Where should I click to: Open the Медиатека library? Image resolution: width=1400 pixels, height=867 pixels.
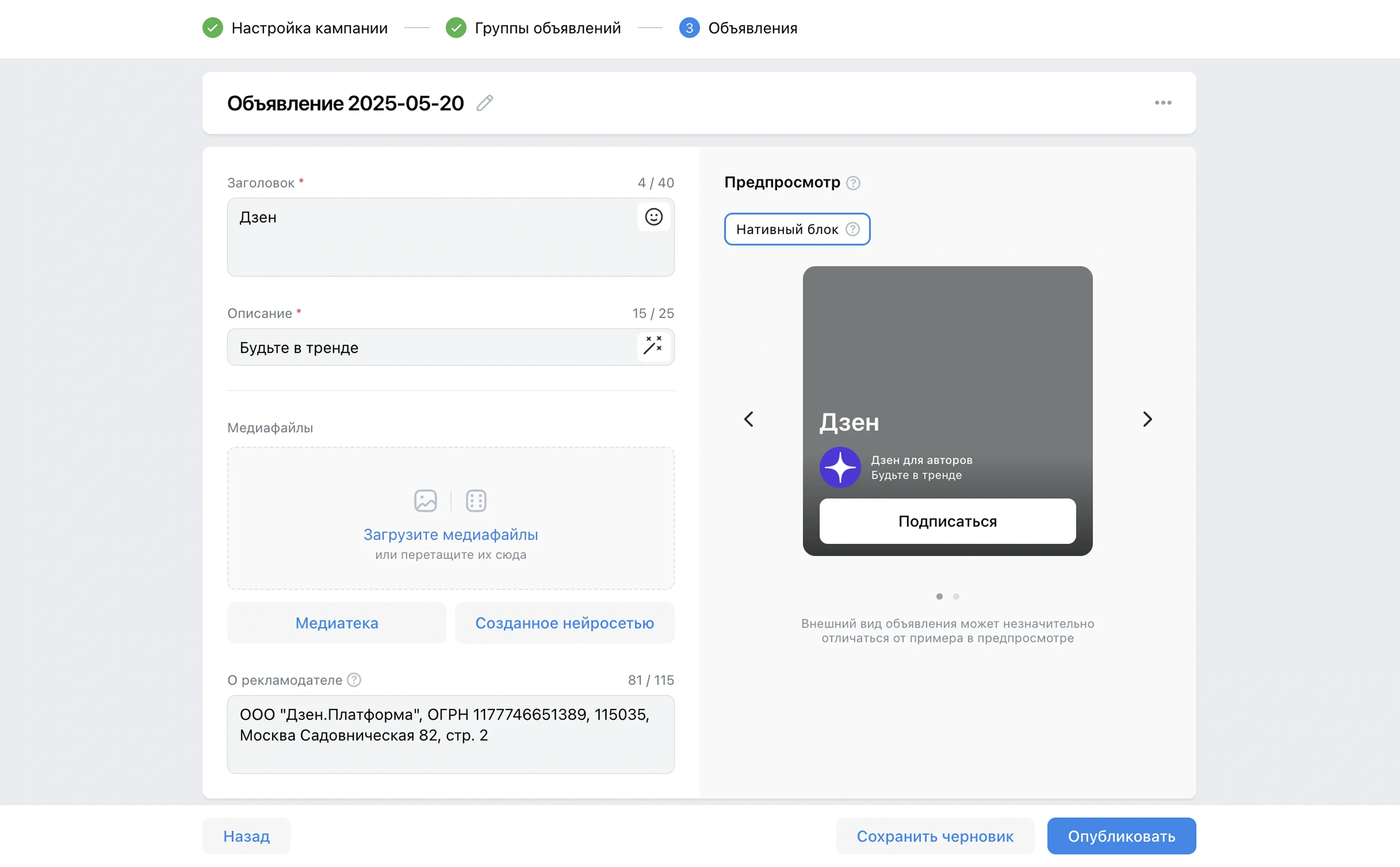coord(337,623)
